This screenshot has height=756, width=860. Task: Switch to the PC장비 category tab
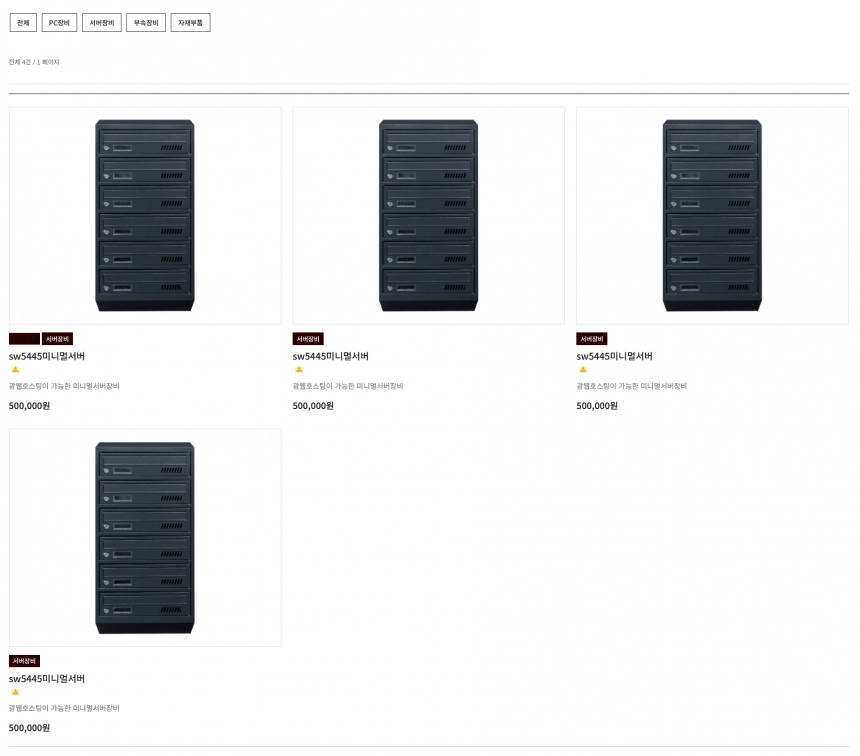coord(59,22)
